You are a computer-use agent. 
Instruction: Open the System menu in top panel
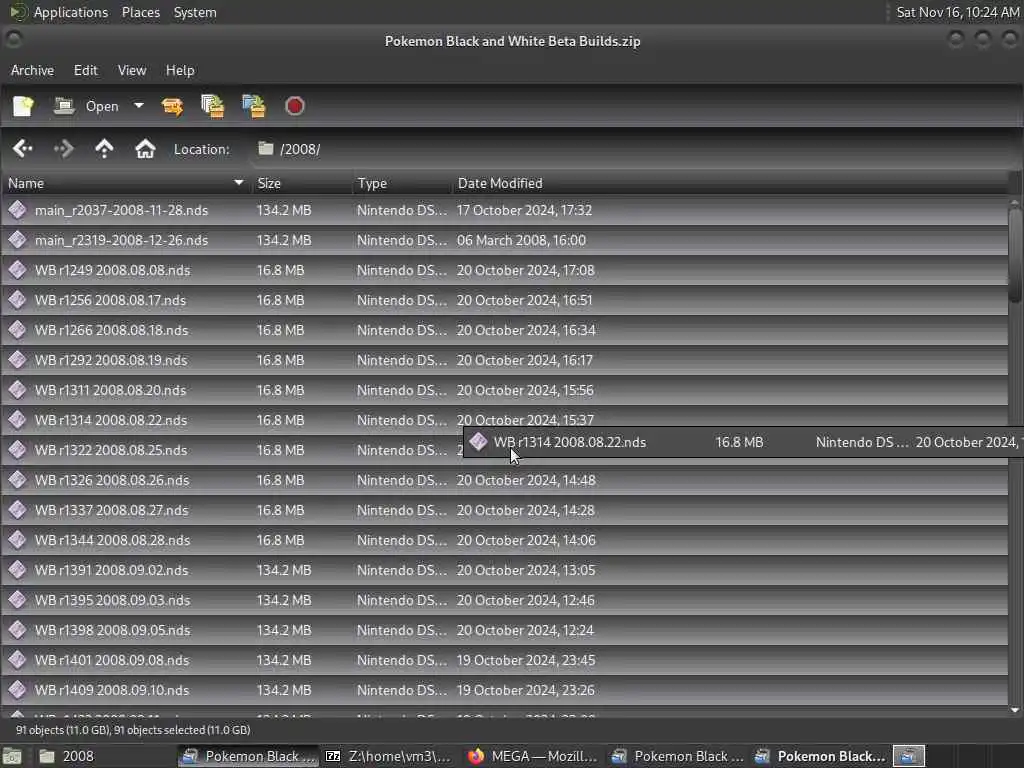[195, 12]
